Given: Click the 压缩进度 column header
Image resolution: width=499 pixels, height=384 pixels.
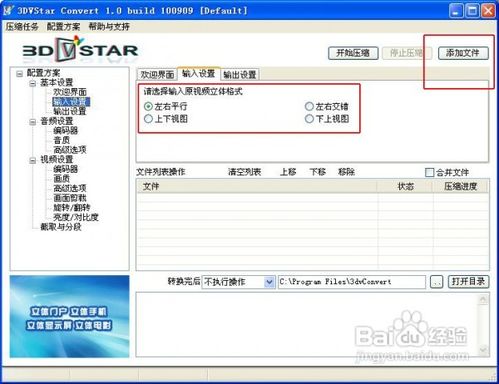Looking at the screenshot, I should [x=461, y=186].
